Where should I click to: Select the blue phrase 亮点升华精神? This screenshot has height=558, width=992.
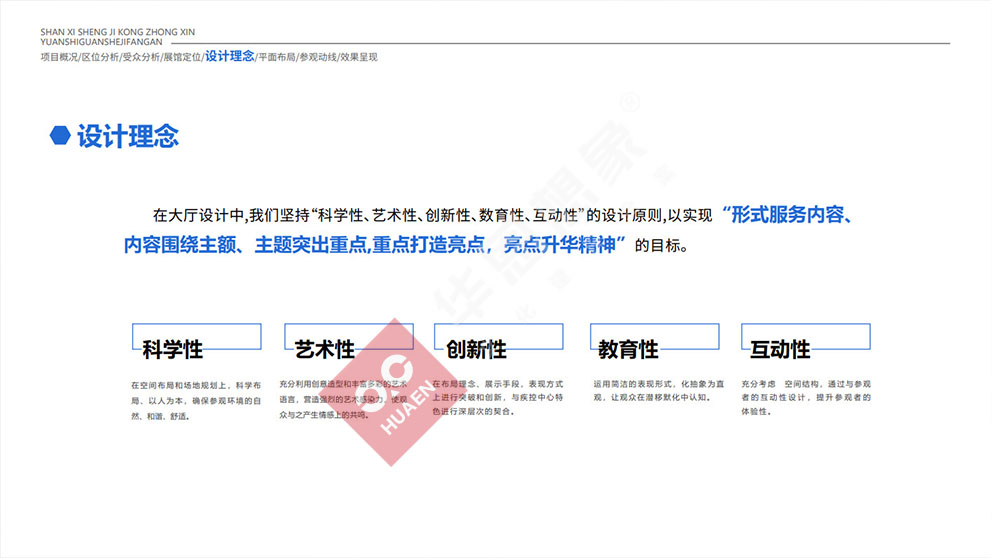[x=565, y=245]
